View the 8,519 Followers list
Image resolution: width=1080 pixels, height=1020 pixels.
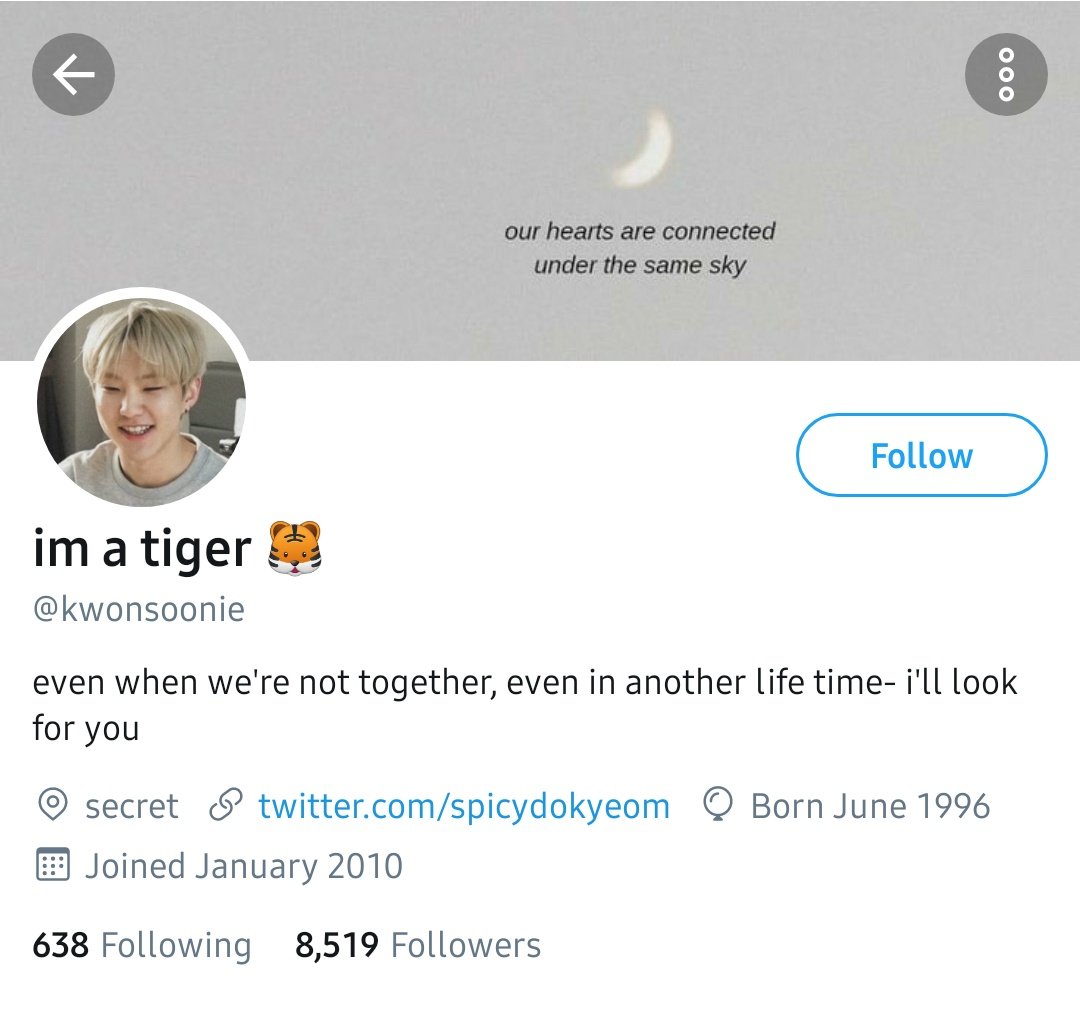(418, 945)
